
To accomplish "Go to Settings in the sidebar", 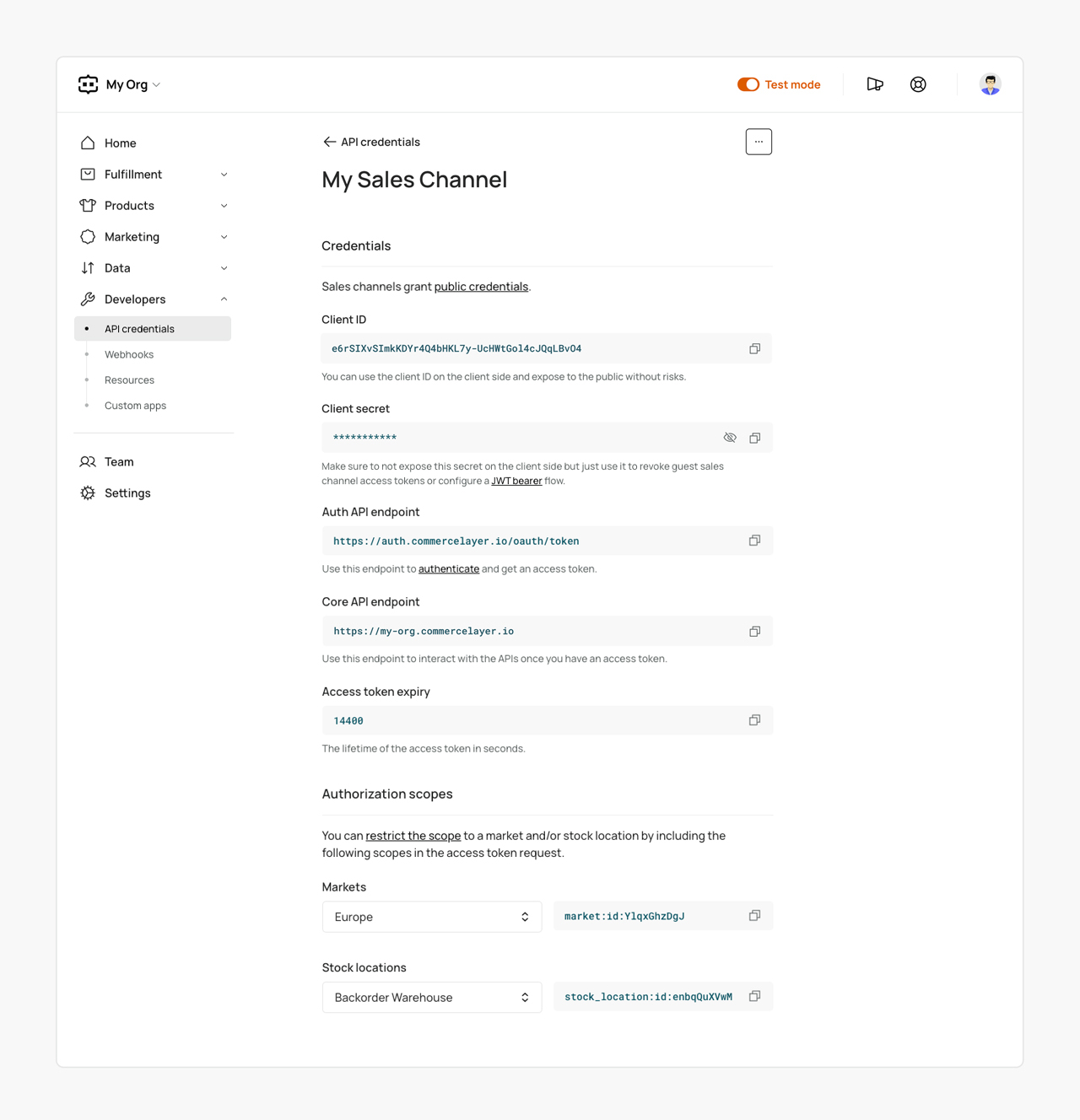I will 127,493.
